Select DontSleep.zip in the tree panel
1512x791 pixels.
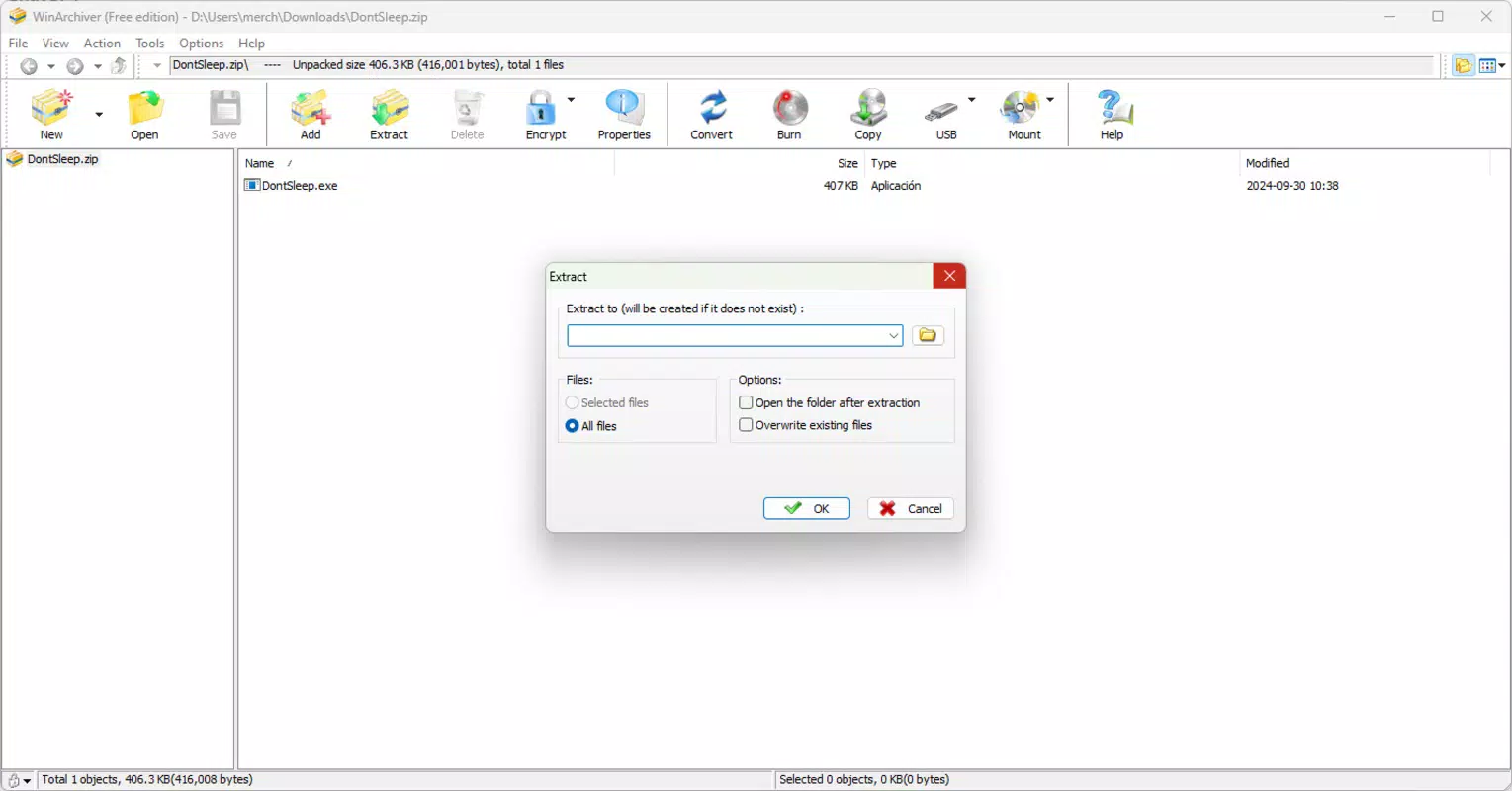tap(62, 159)
